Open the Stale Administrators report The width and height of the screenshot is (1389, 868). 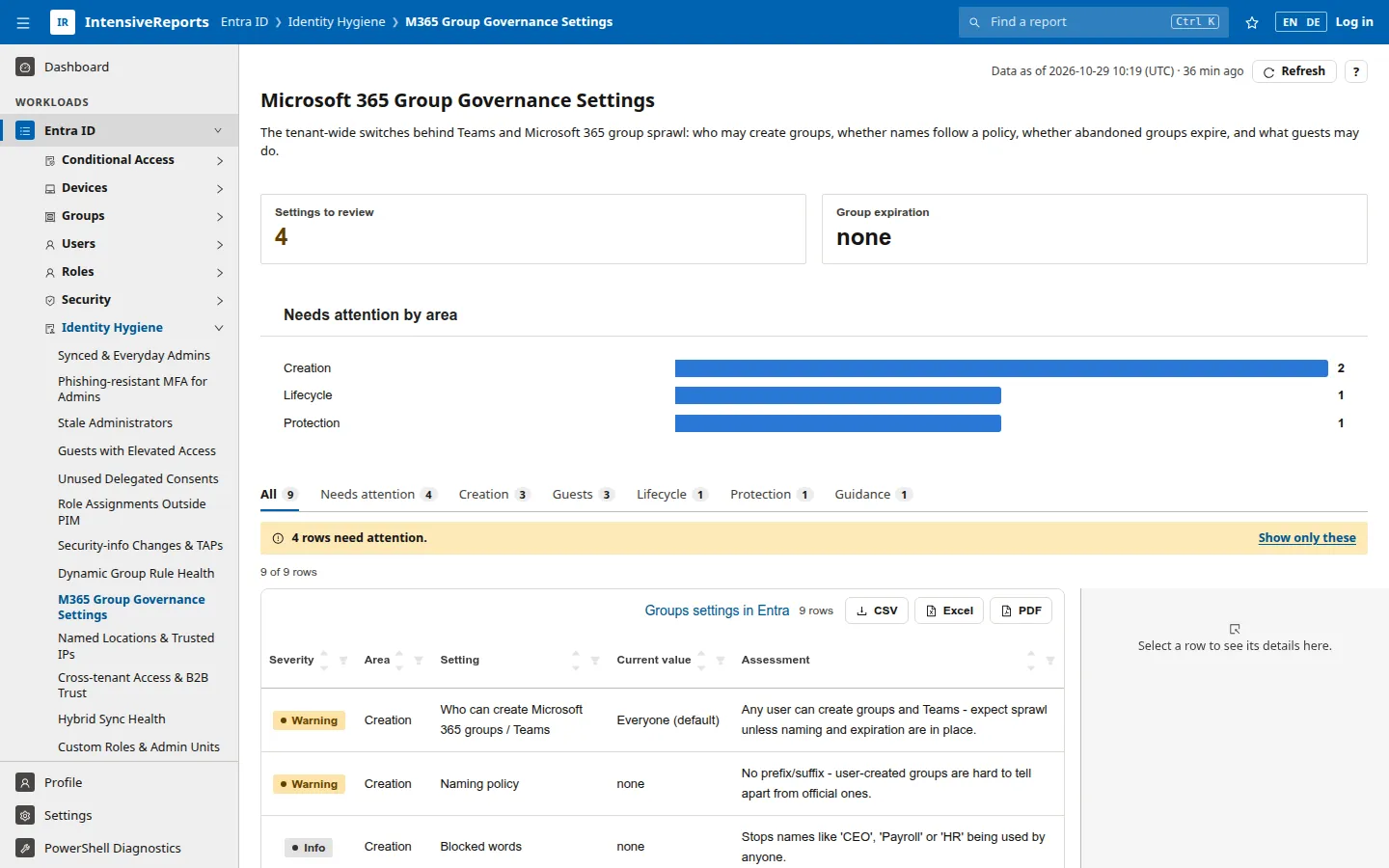115,423
